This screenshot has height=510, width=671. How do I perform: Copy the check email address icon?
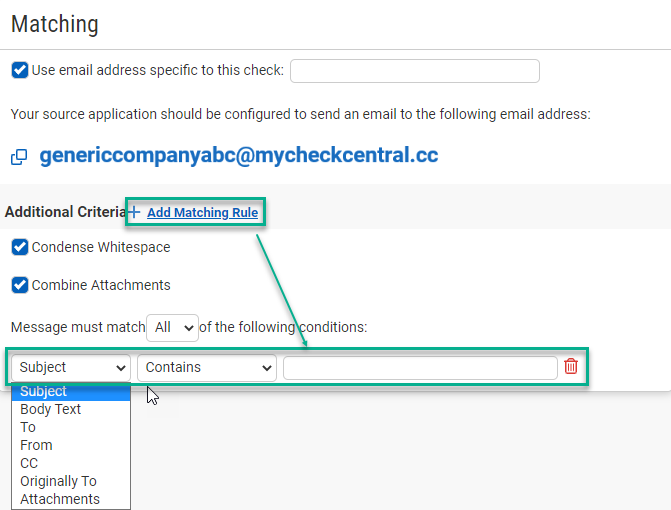pyautogui.click(x=19, y=157)
